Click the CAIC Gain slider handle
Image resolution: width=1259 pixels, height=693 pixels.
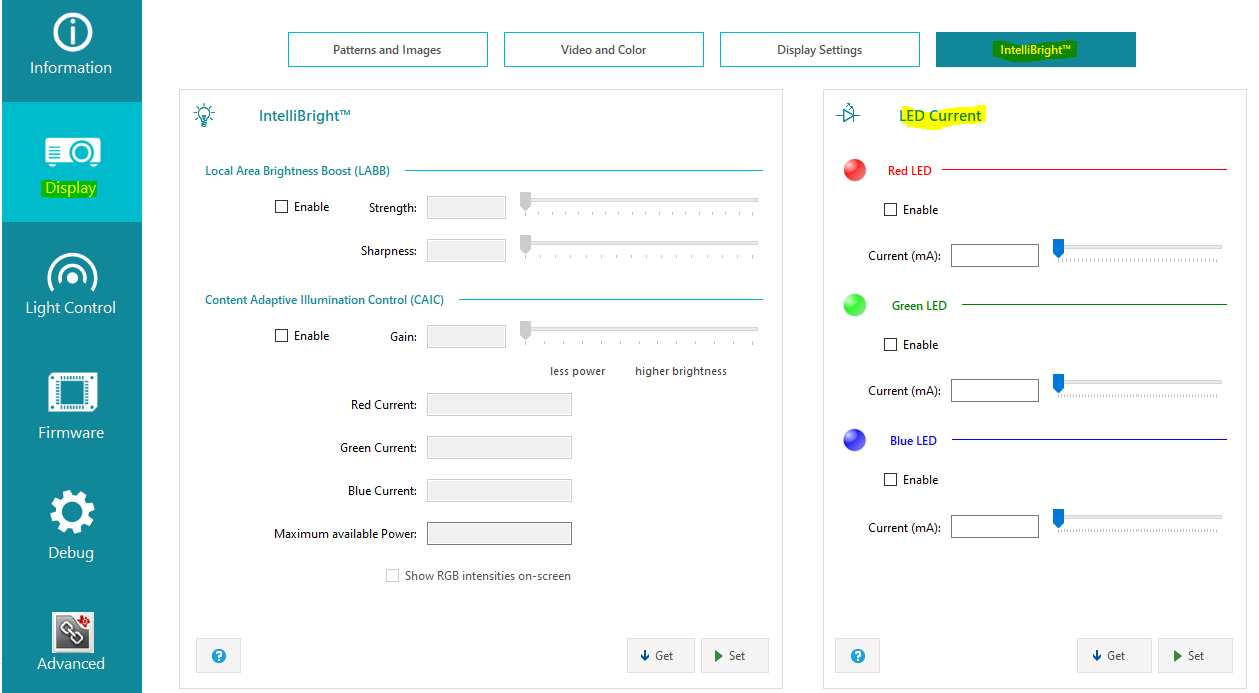(x=525, y=330)
